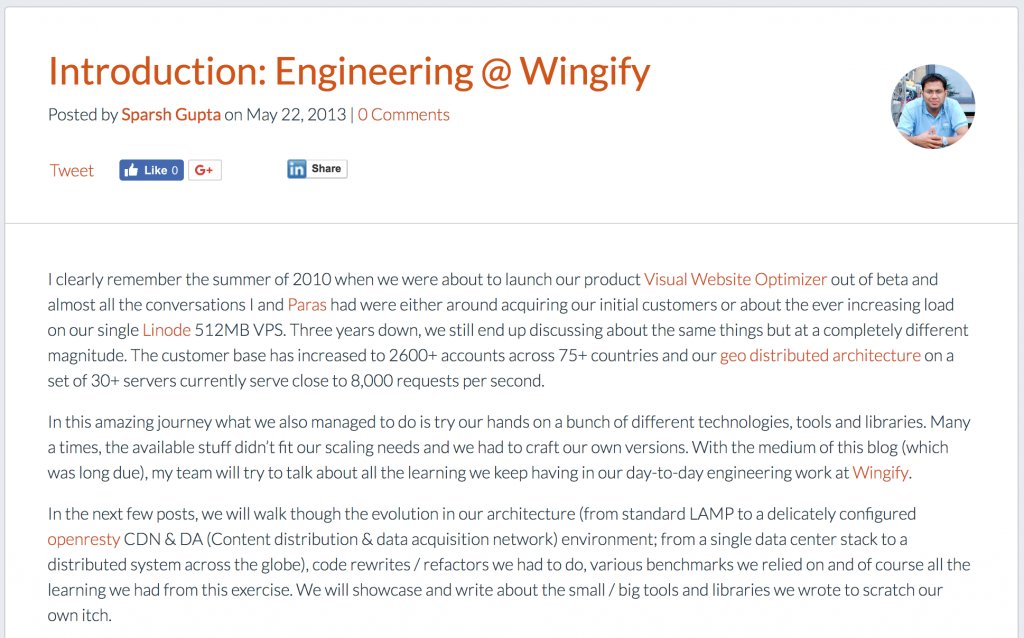
Task: Click the Paras link
Action: click(305, 305)
